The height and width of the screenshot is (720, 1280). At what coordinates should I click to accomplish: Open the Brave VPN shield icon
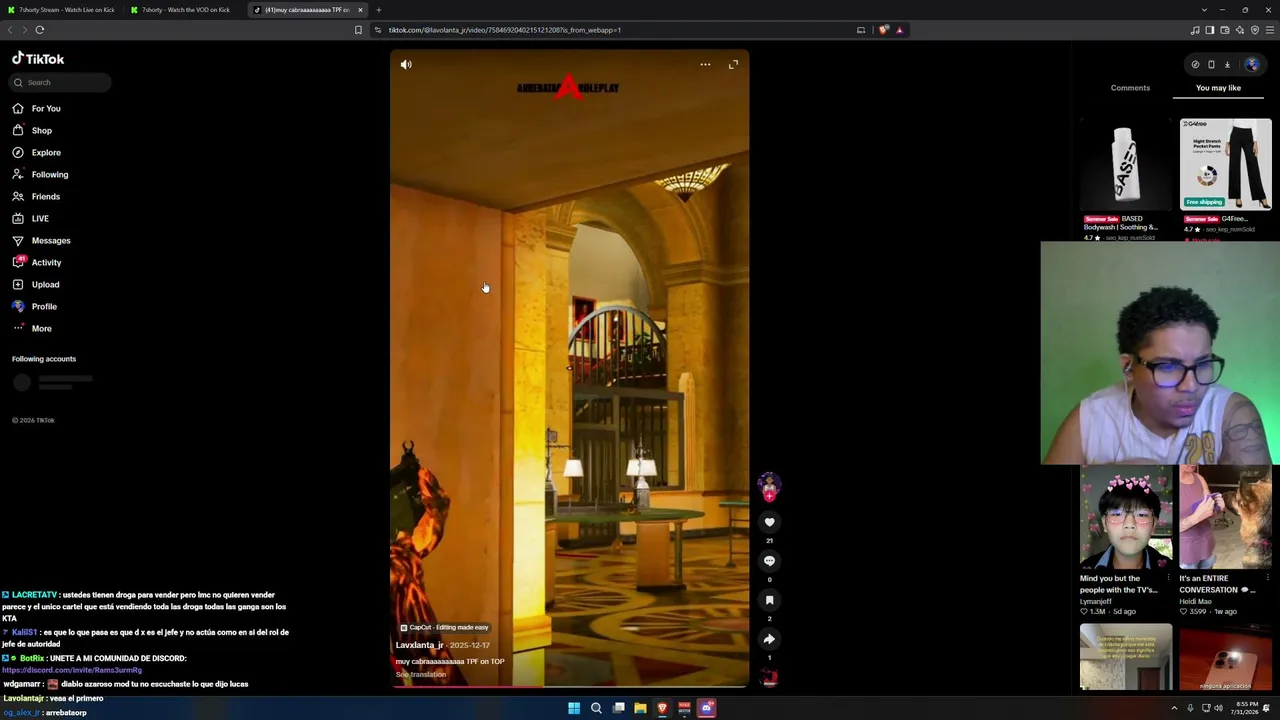tap(1255, 30)
